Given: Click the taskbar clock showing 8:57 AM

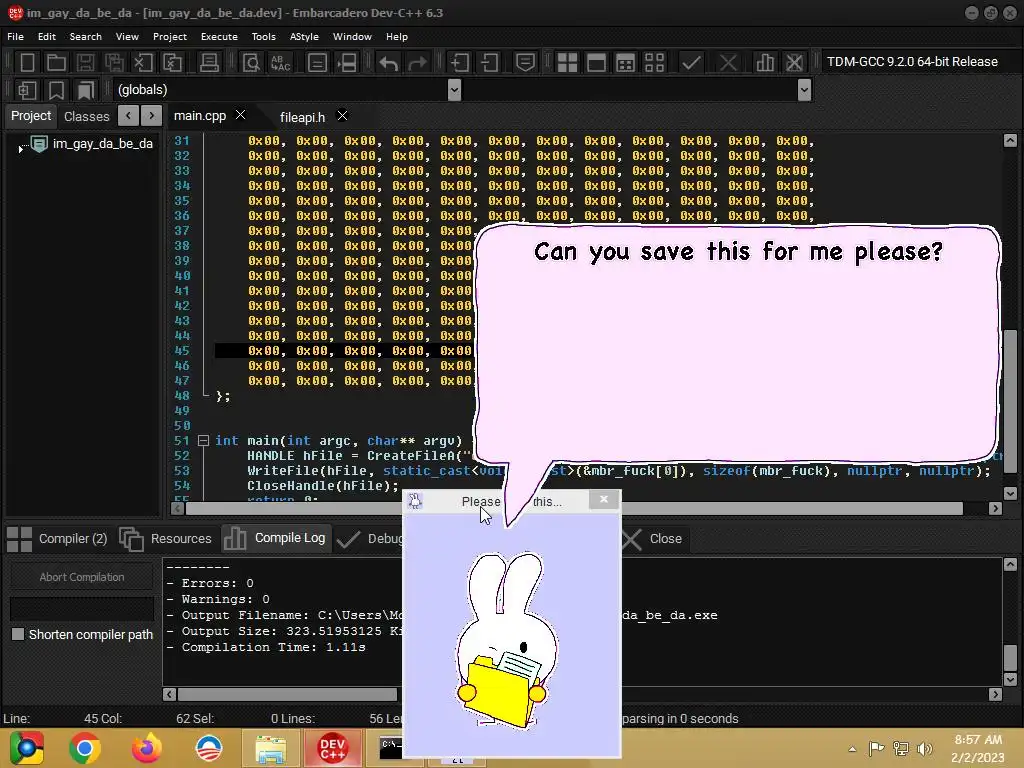Looking at the screenshot, I should point(978,748).
